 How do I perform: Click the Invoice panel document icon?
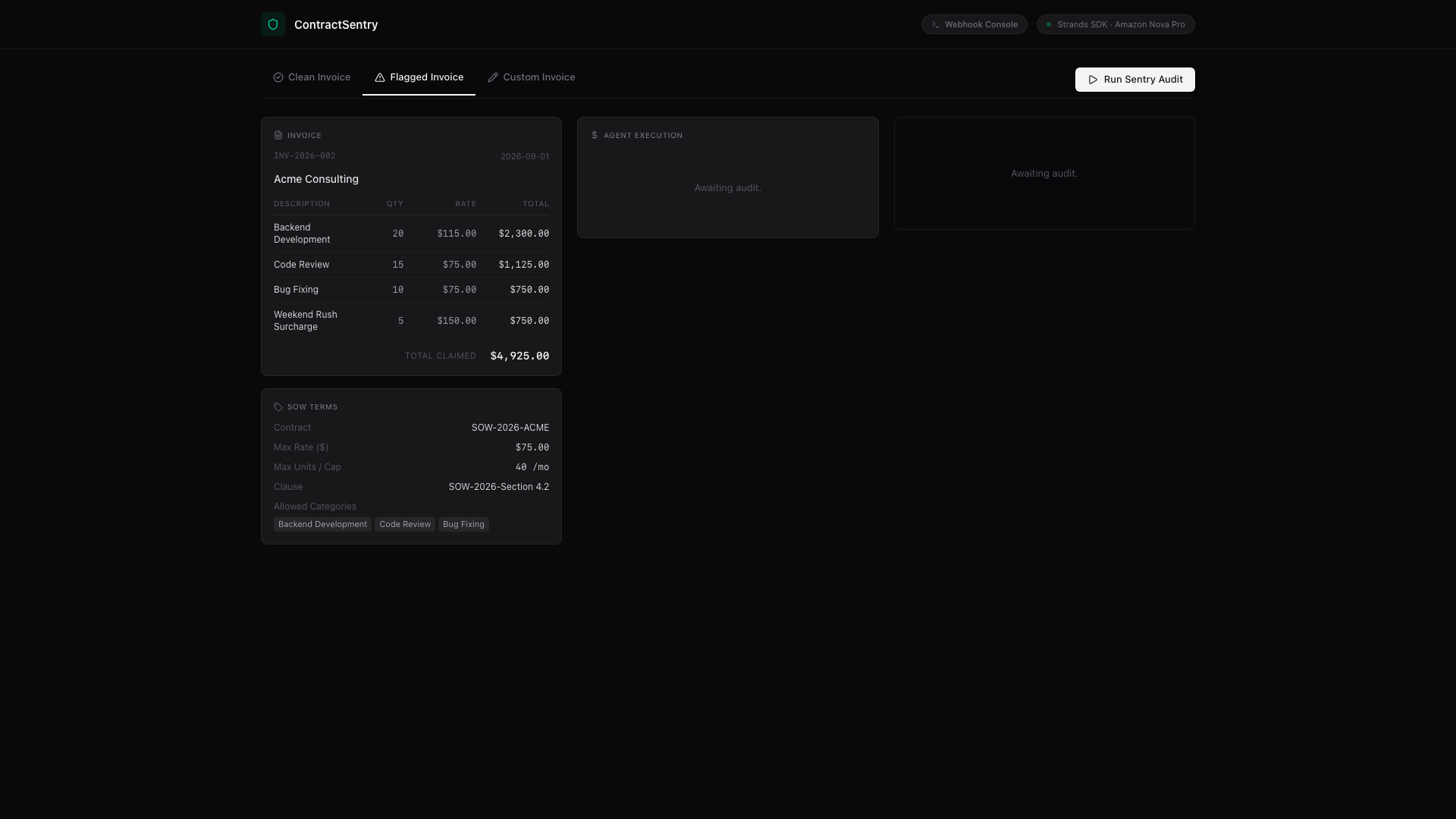coord(278,135)
